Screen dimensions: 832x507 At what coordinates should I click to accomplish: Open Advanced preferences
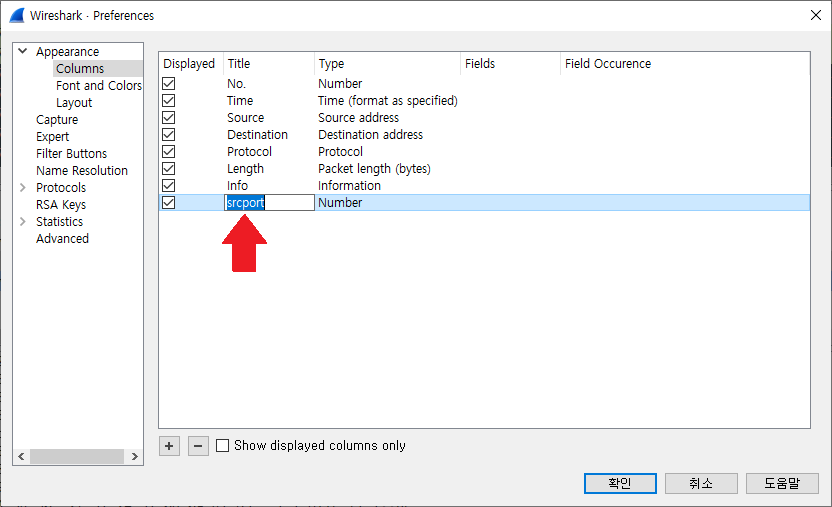62,238
